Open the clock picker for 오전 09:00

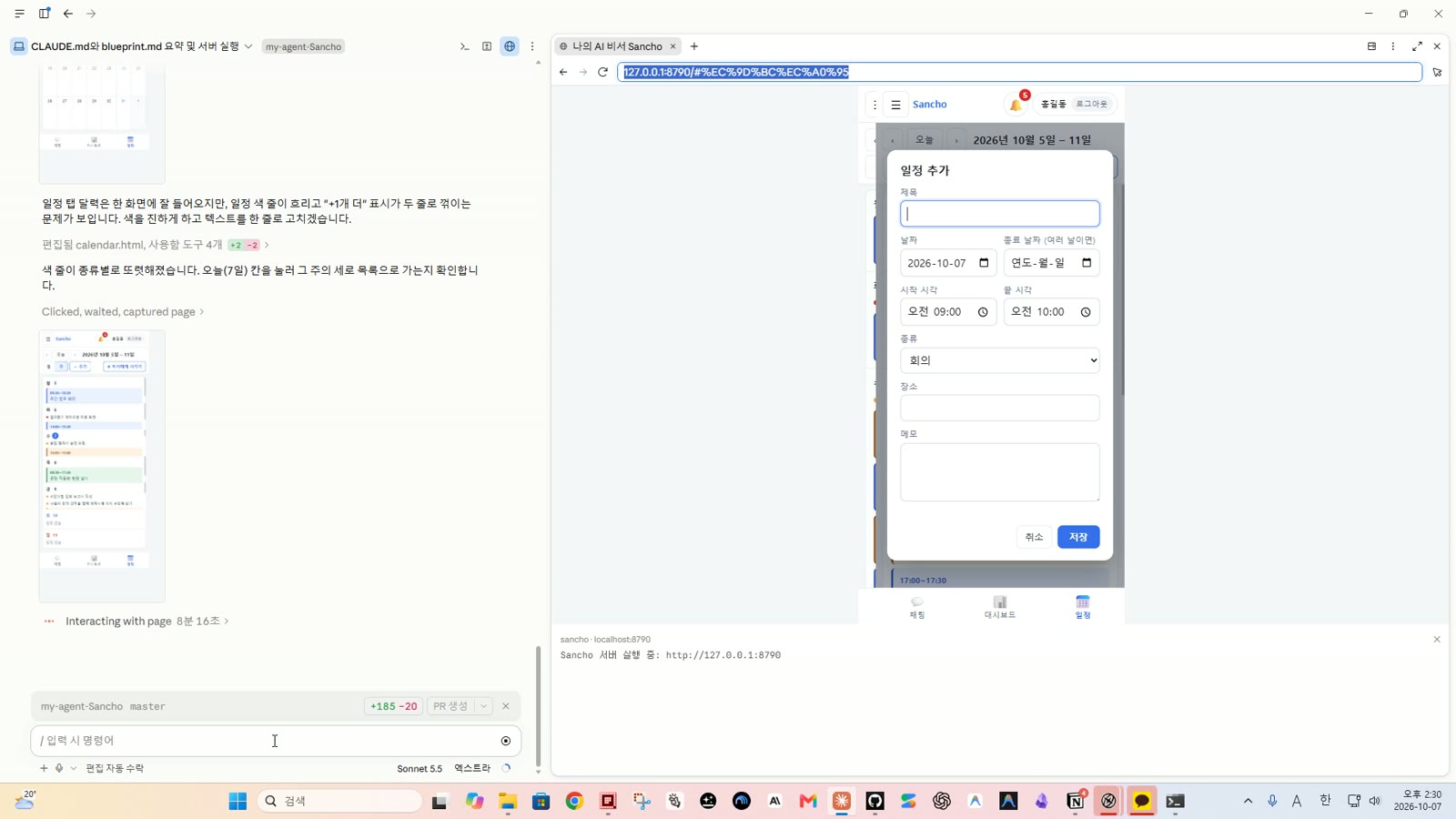(x=983, y=312)
